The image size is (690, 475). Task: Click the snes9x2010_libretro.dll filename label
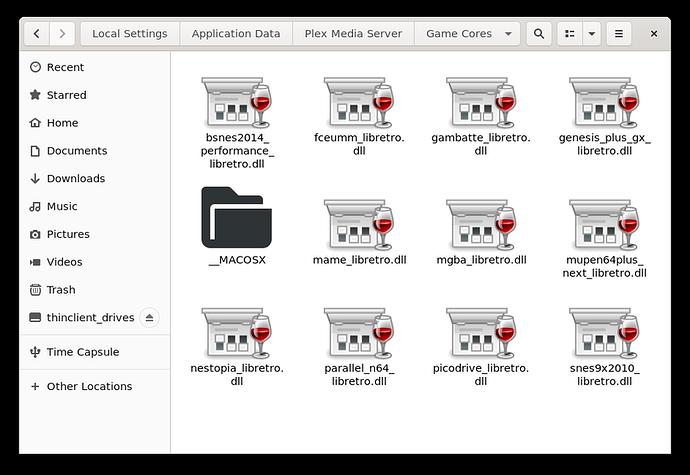604,375
